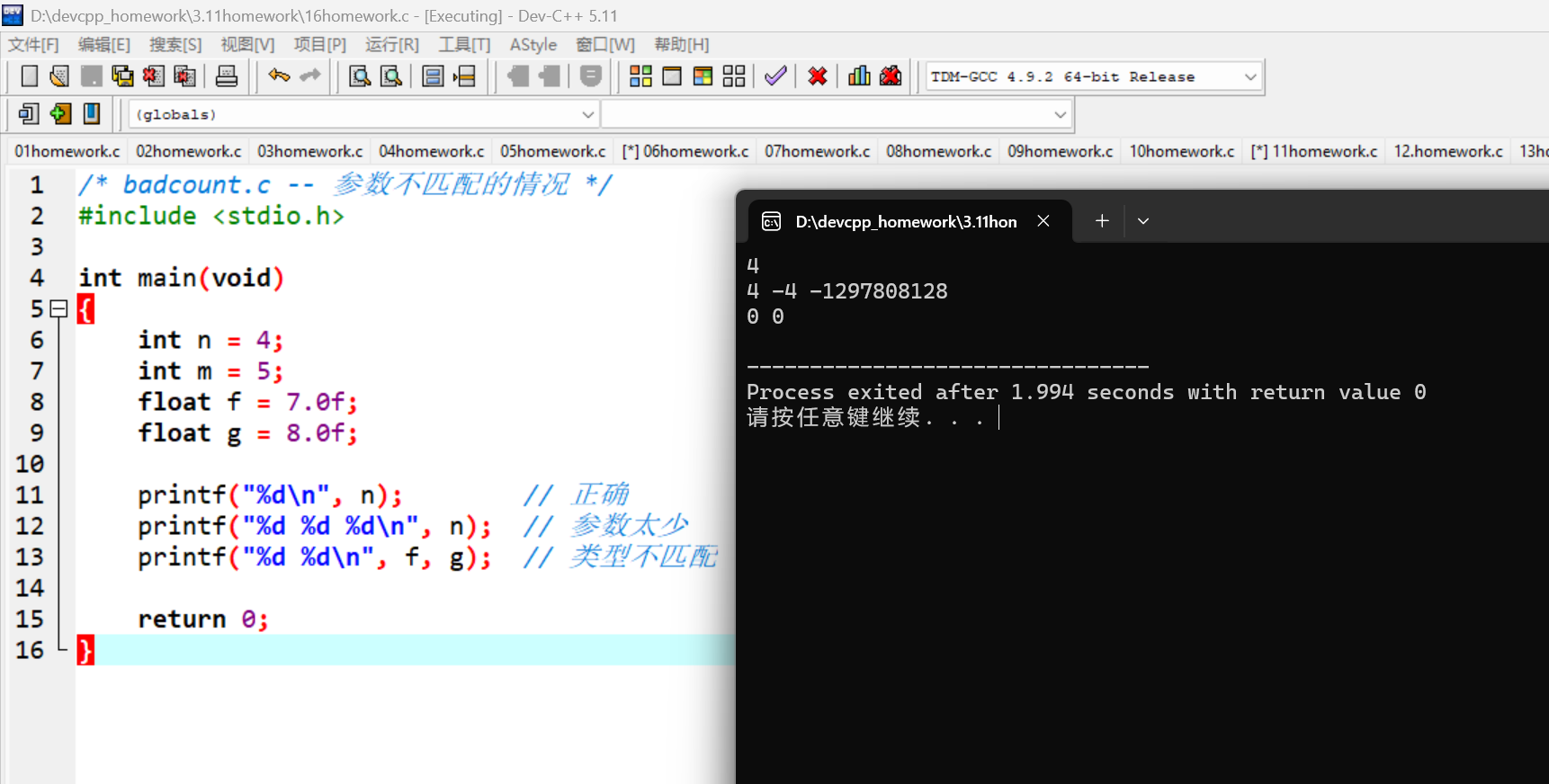Open the console window tab dropdown chevron
This screenshot has width=1549, height=784.
pos(1143,221)
